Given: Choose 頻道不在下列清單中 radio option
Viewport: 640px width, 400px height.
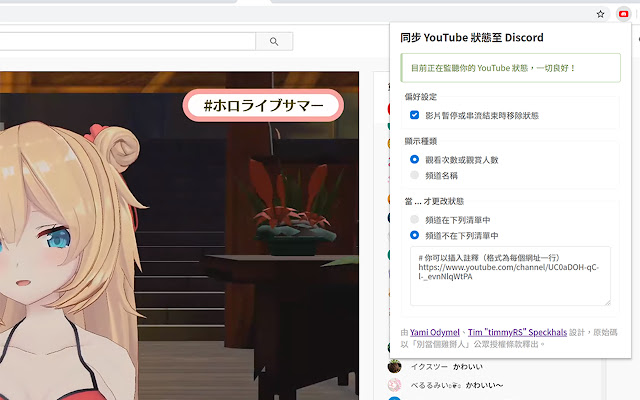Looking at the screenshot, I should click(414, 235).
